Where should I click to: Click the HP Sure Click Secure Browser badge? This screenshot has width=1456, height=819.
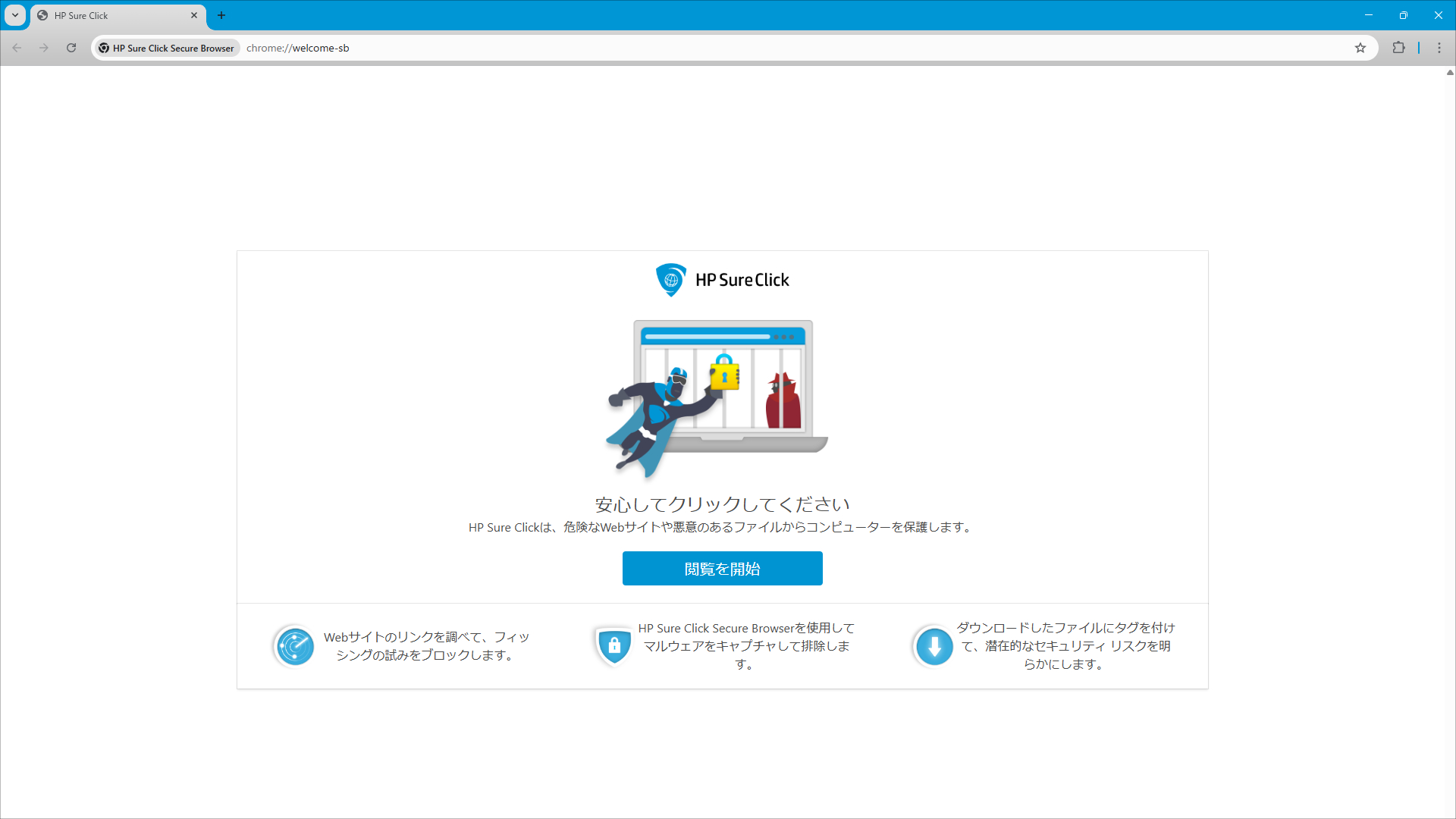[x=166, y=47]
